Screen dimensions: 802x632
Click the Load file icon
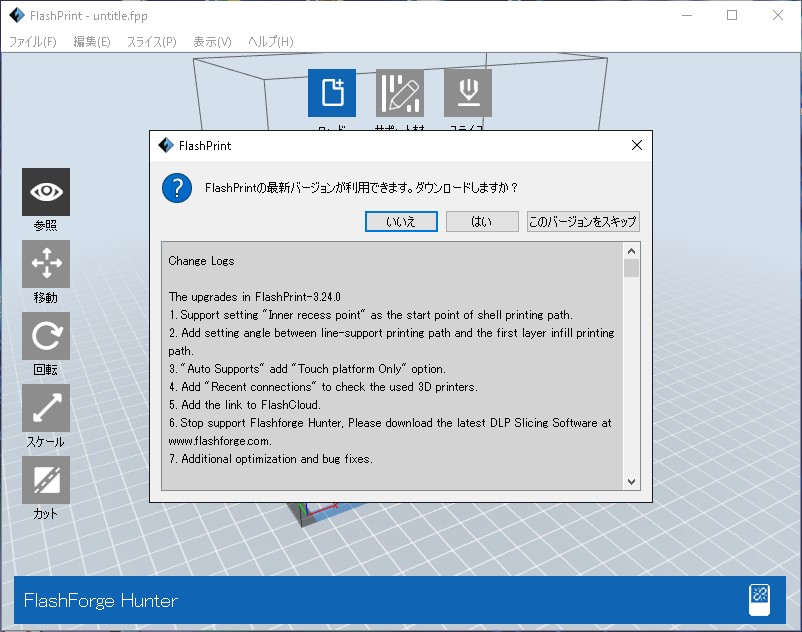pos(331,93)
